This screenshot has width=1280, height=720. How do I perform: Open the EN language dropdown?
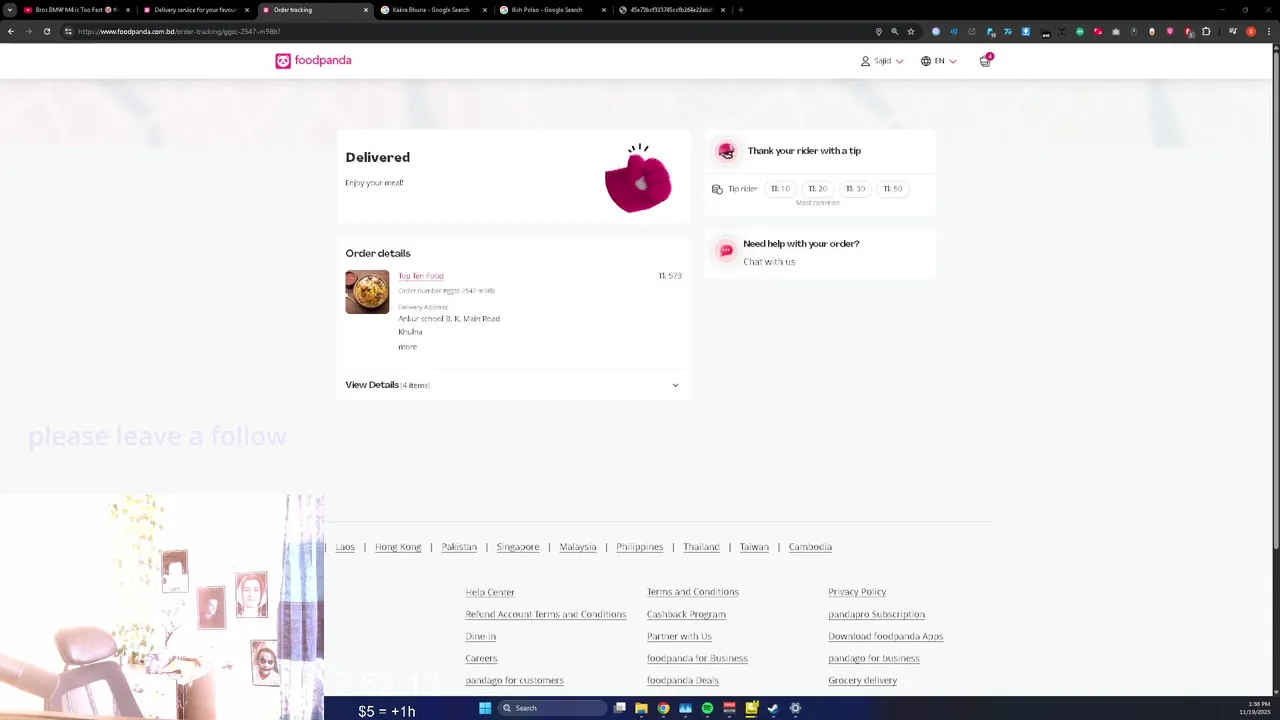click(x=939, y=61)
